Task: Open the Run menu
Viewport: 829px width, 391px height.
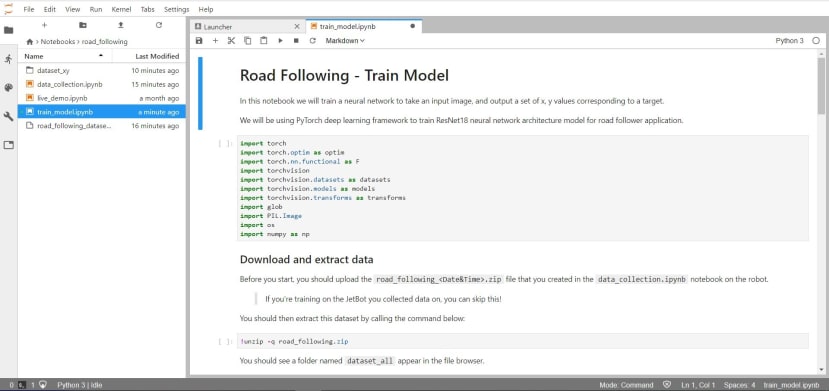Action: (x=96, y=10)
